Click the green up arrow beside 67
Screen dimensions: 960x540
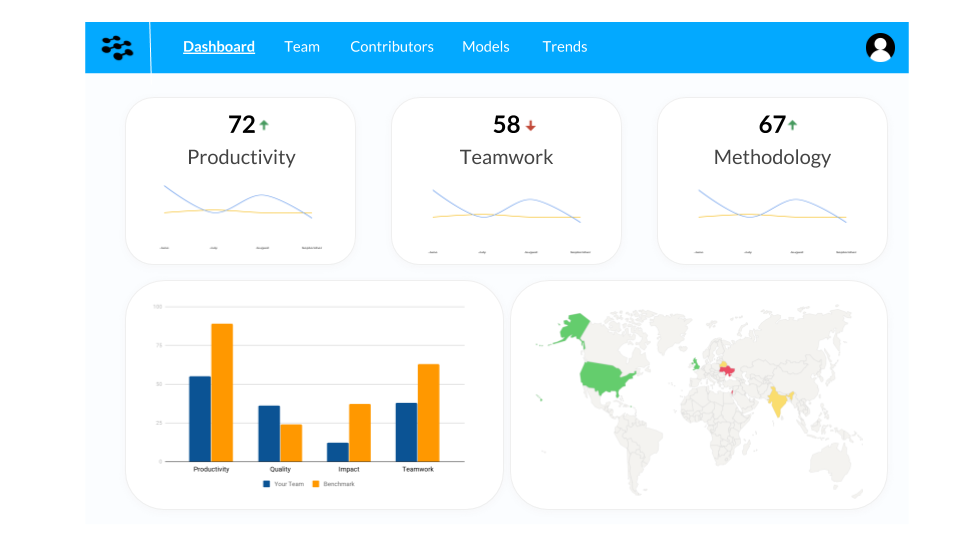tap(792, 125)
